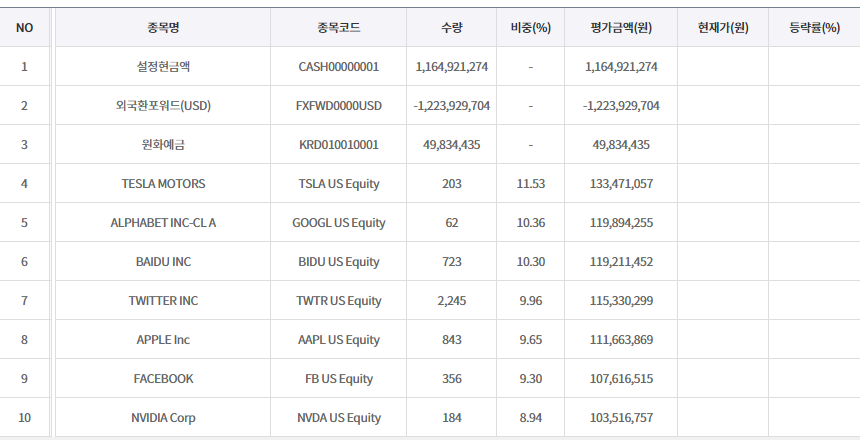
Task: Click the 현재가(원) column header
Action: coord(723,28)
